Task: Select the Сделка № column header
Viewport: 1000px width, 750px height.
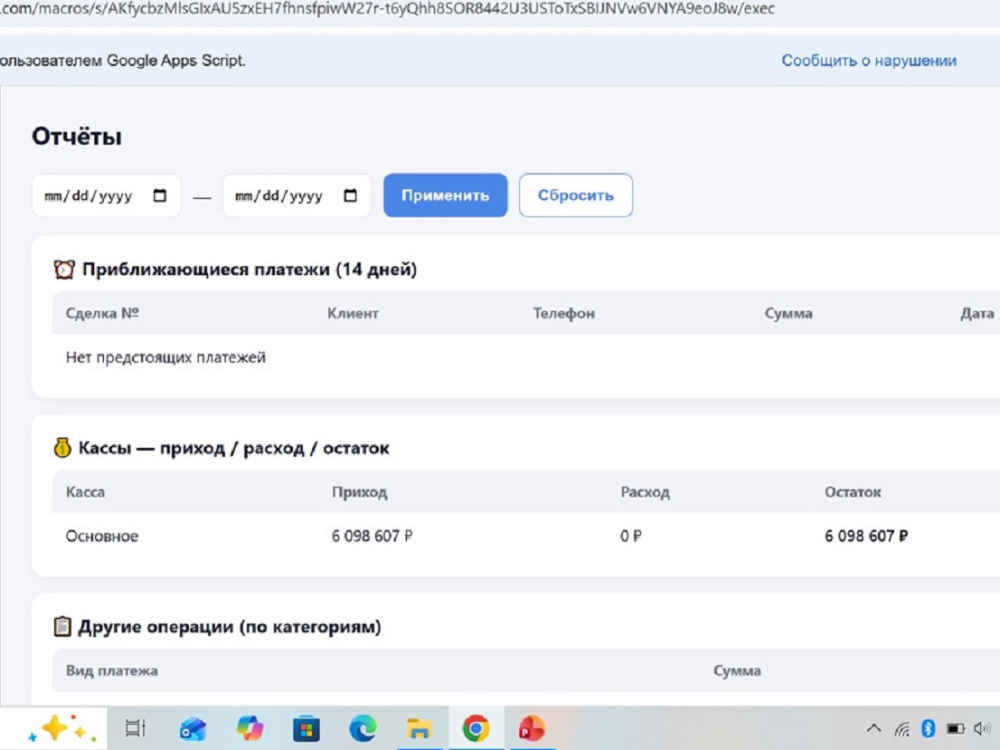Action: point(102,313)
